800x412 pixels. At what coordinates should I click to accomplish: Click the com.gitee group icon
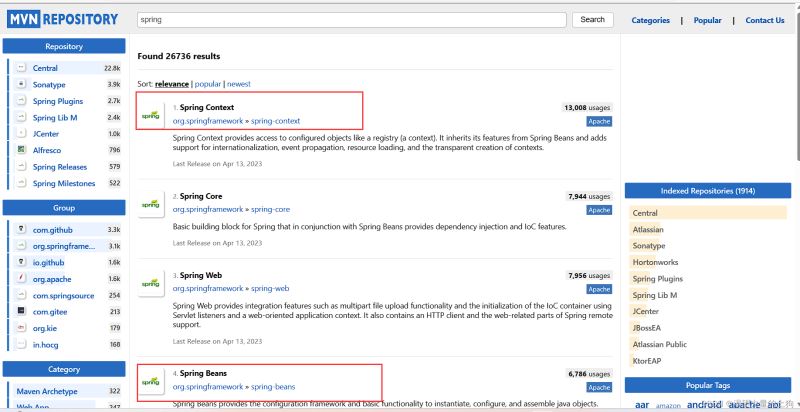click(x=21, y=311)
